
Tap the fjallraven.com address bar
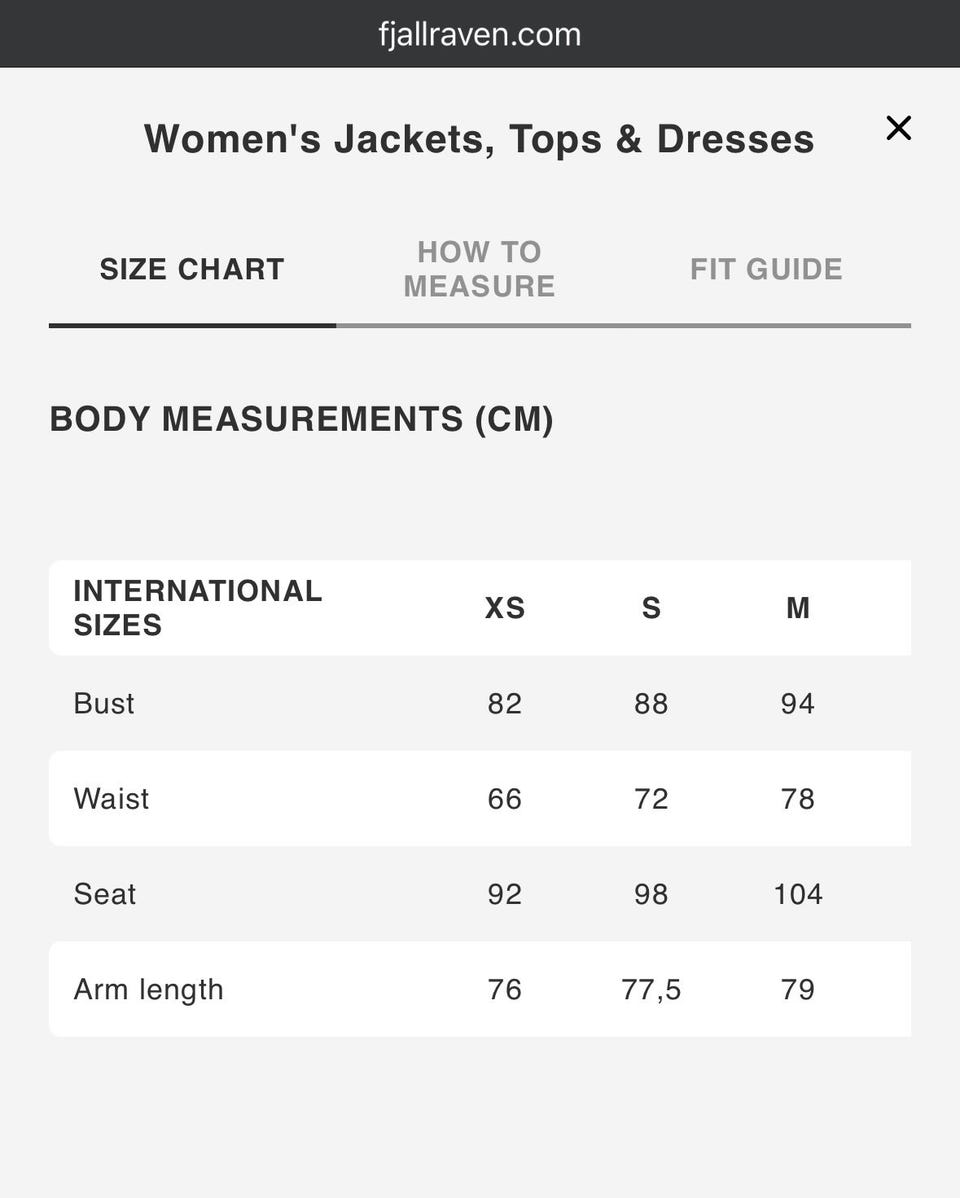point(480,34)
